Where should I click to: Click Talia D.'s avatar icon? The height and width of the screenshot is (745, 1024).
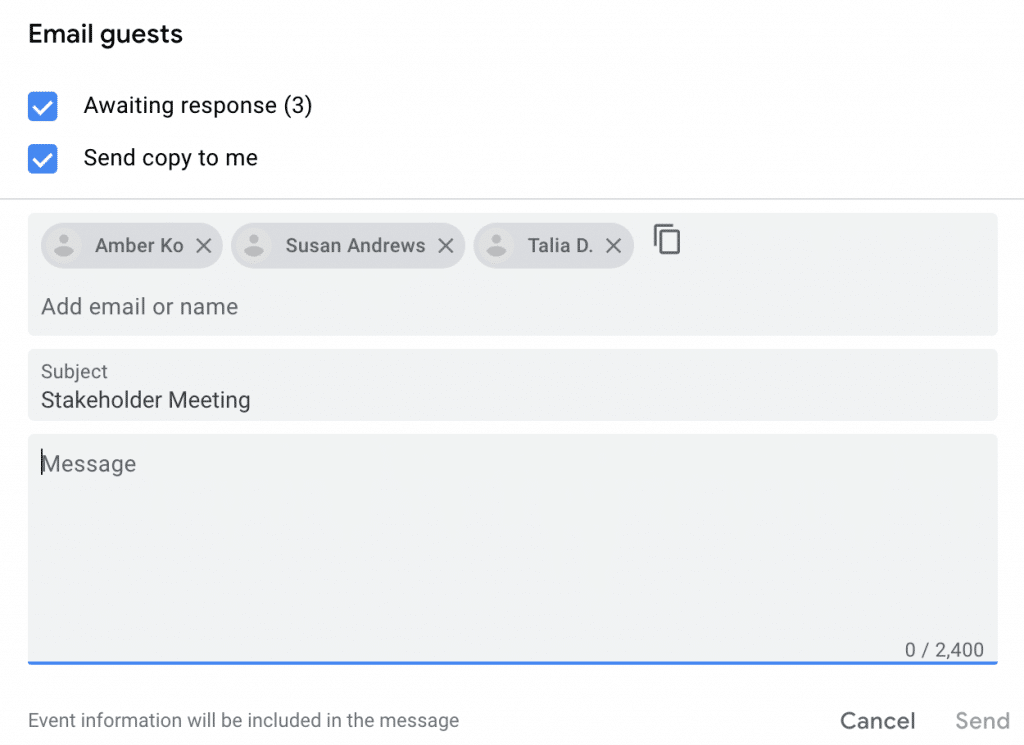pyautogui.click(x=498, y=246)
